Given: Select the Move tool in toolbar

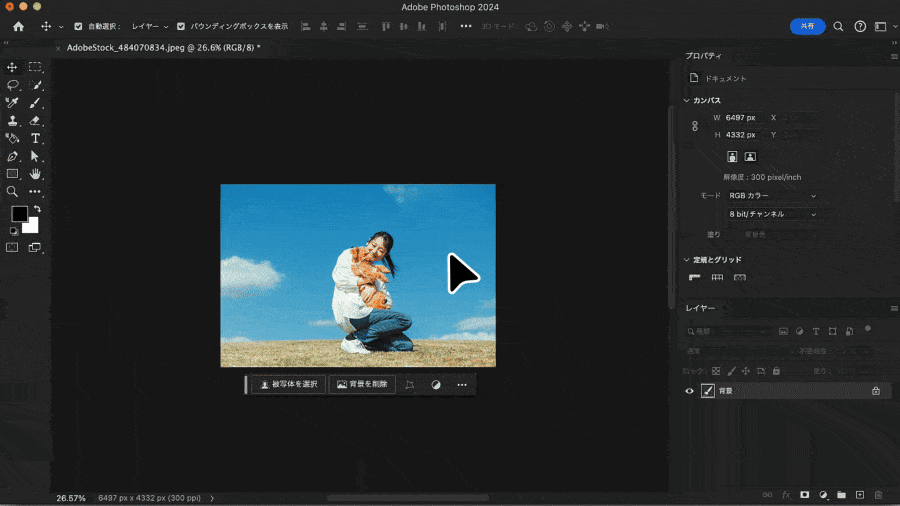Looking at the screenshot, I should pyautogui.click(x=12, y=67).
